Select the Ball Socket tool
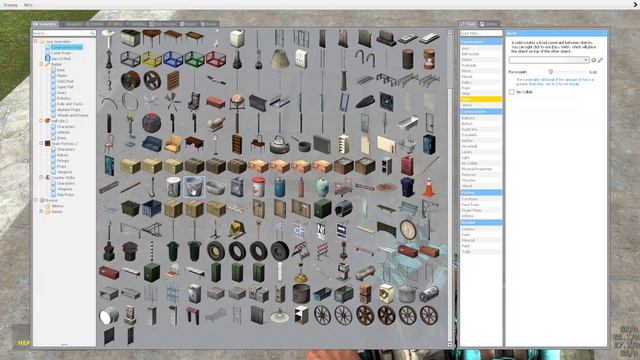The image size is (640, 360). [481, 54]
